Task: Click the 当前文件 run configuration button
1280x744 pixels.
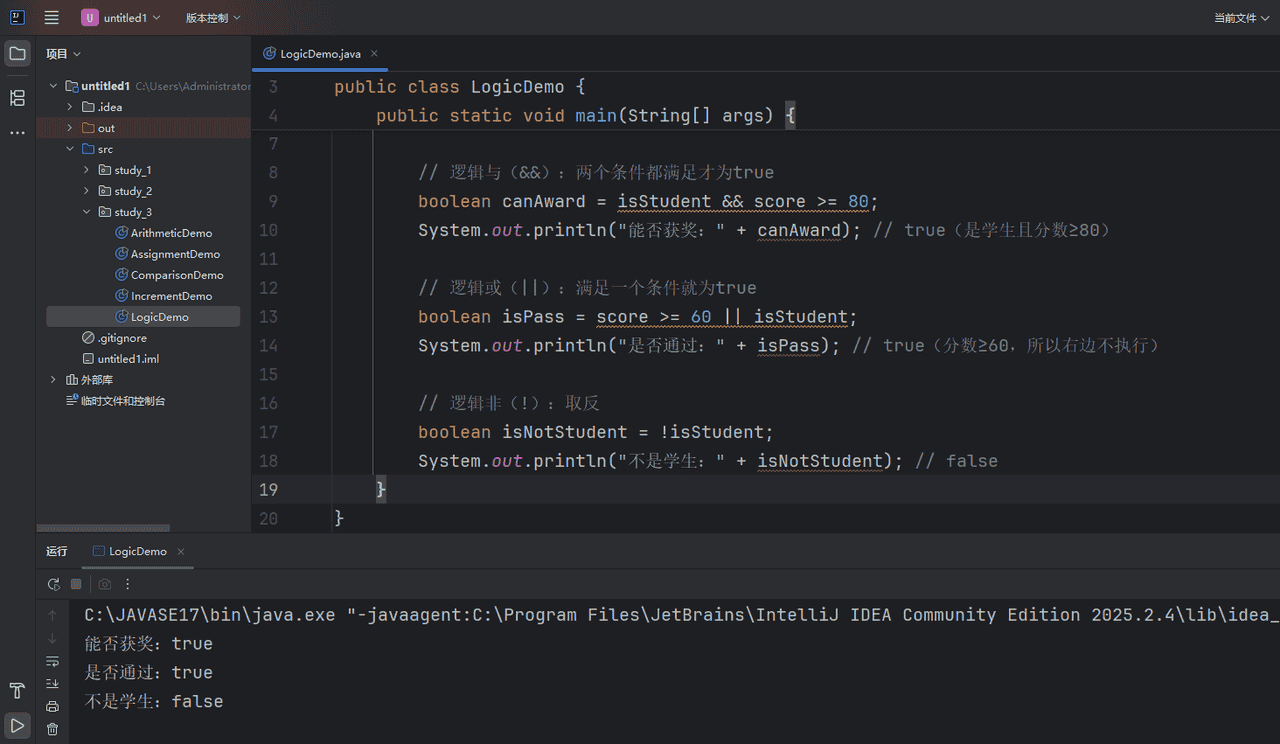Action: (x=1241, y=18)
